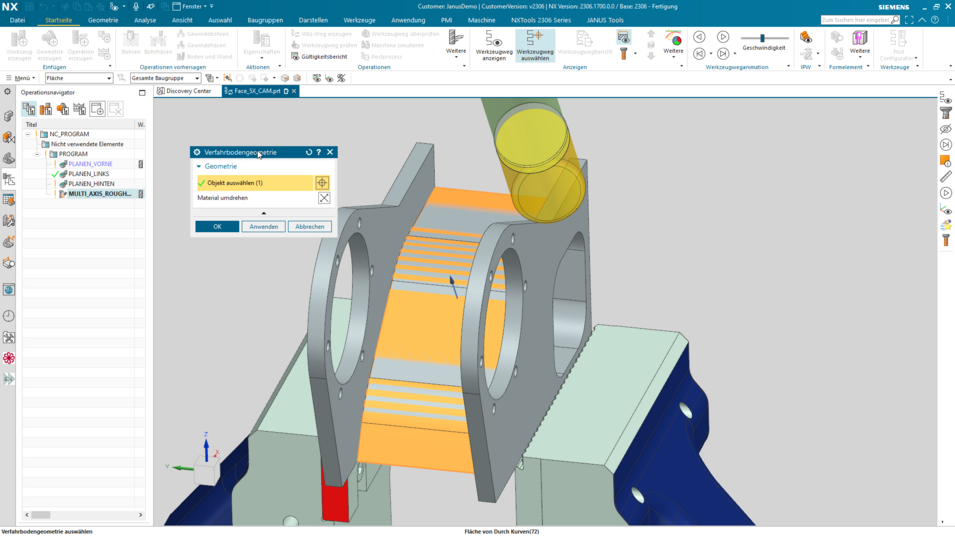955x537 pixels.
Task: Switch to Geometrie ribbon tab
Action: click(103, 20)
